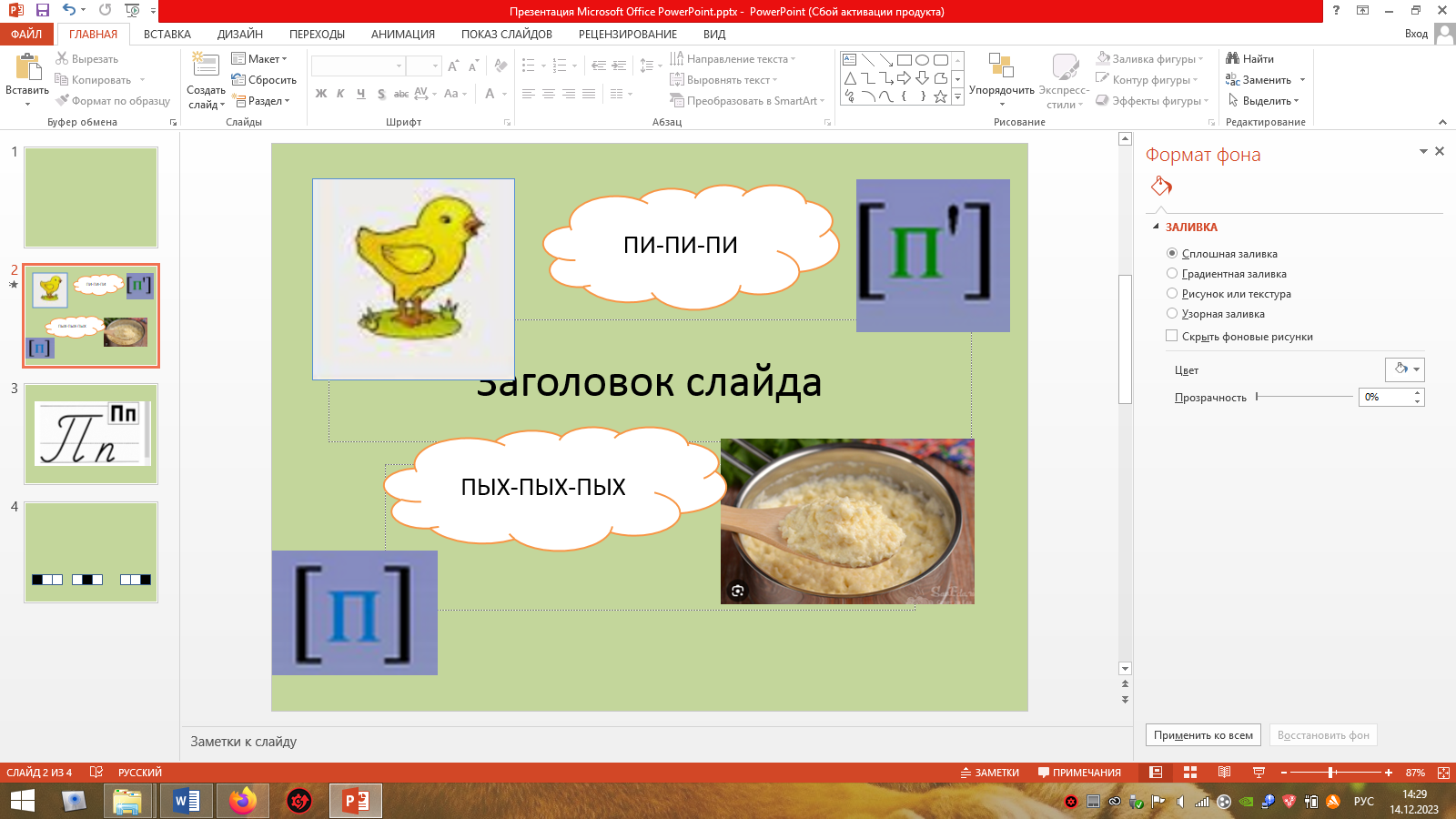The height and width of the screenshot is (819, 1456).
Task: Expand the Макет layout dropdown
Action: [x=259, y=59]
